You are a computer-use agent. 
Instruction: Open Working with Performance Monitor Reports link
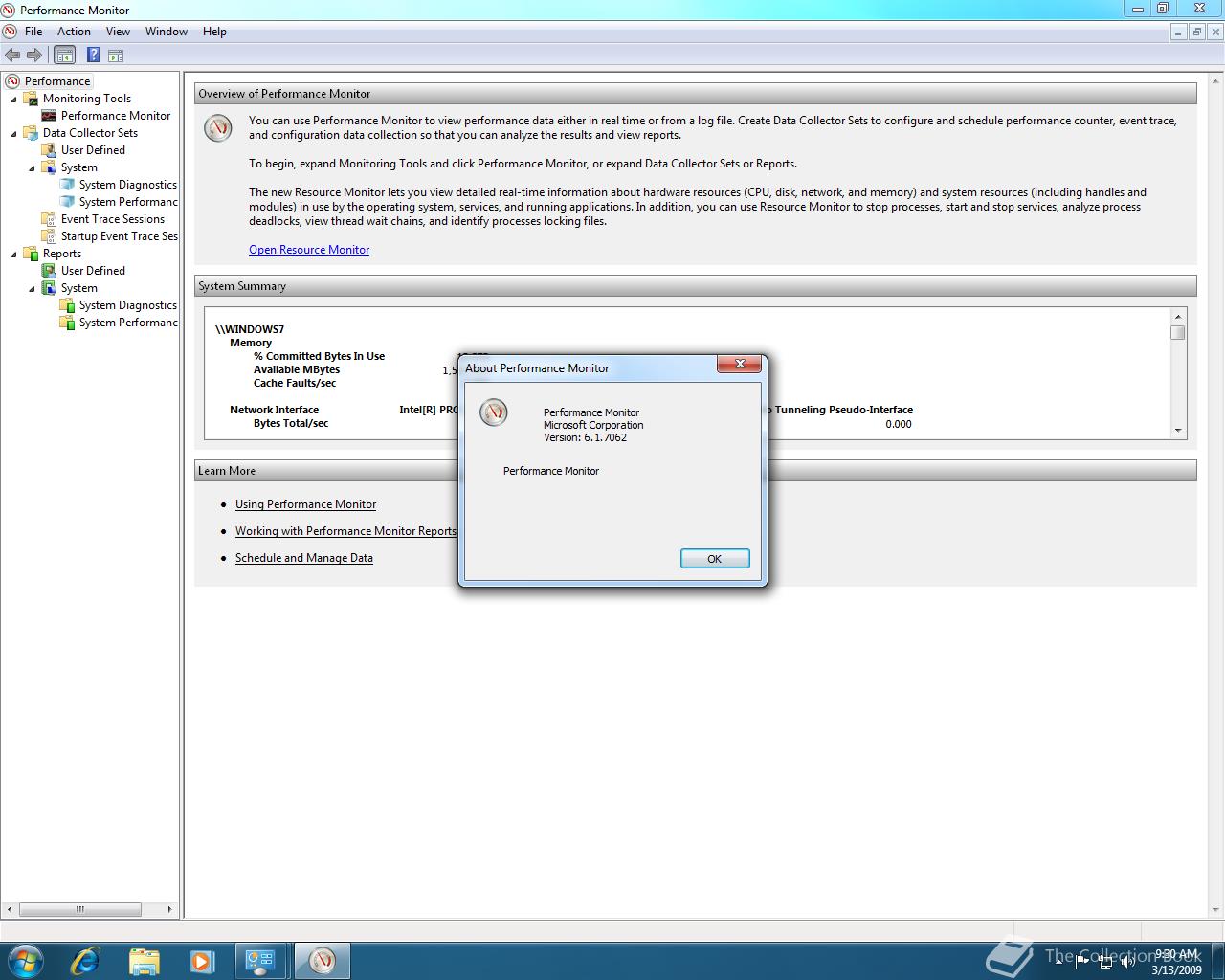pos(345,531)
